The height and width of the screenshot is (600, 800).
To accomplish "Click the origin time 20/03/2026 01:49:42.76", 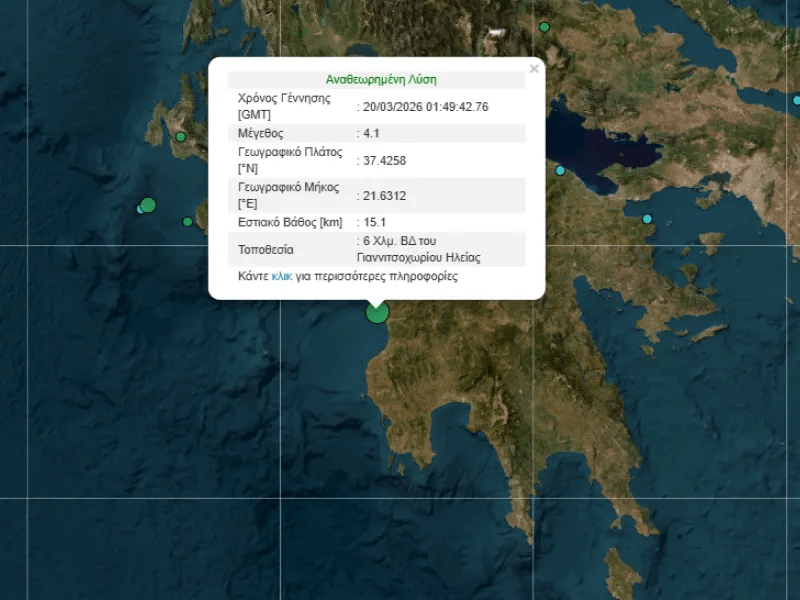I will [x=426, y=107].
